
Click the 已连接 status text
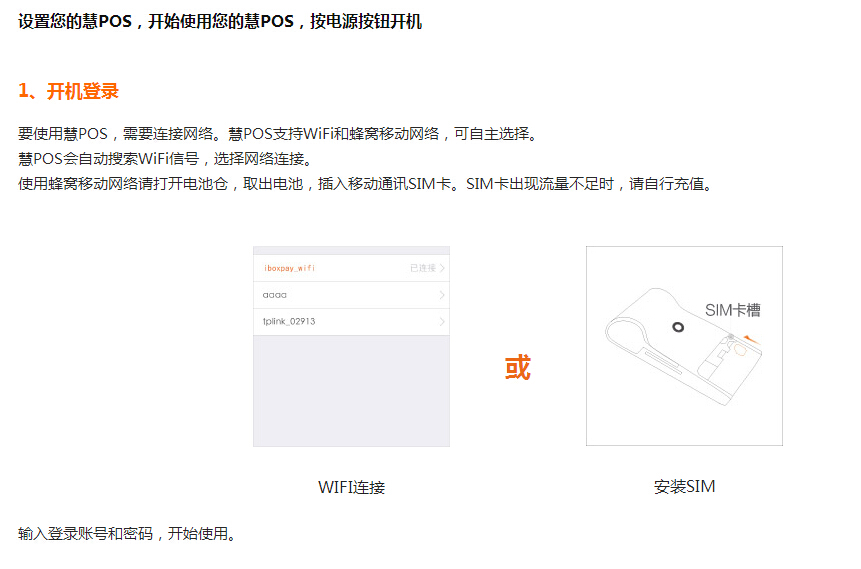pos(423,268)
